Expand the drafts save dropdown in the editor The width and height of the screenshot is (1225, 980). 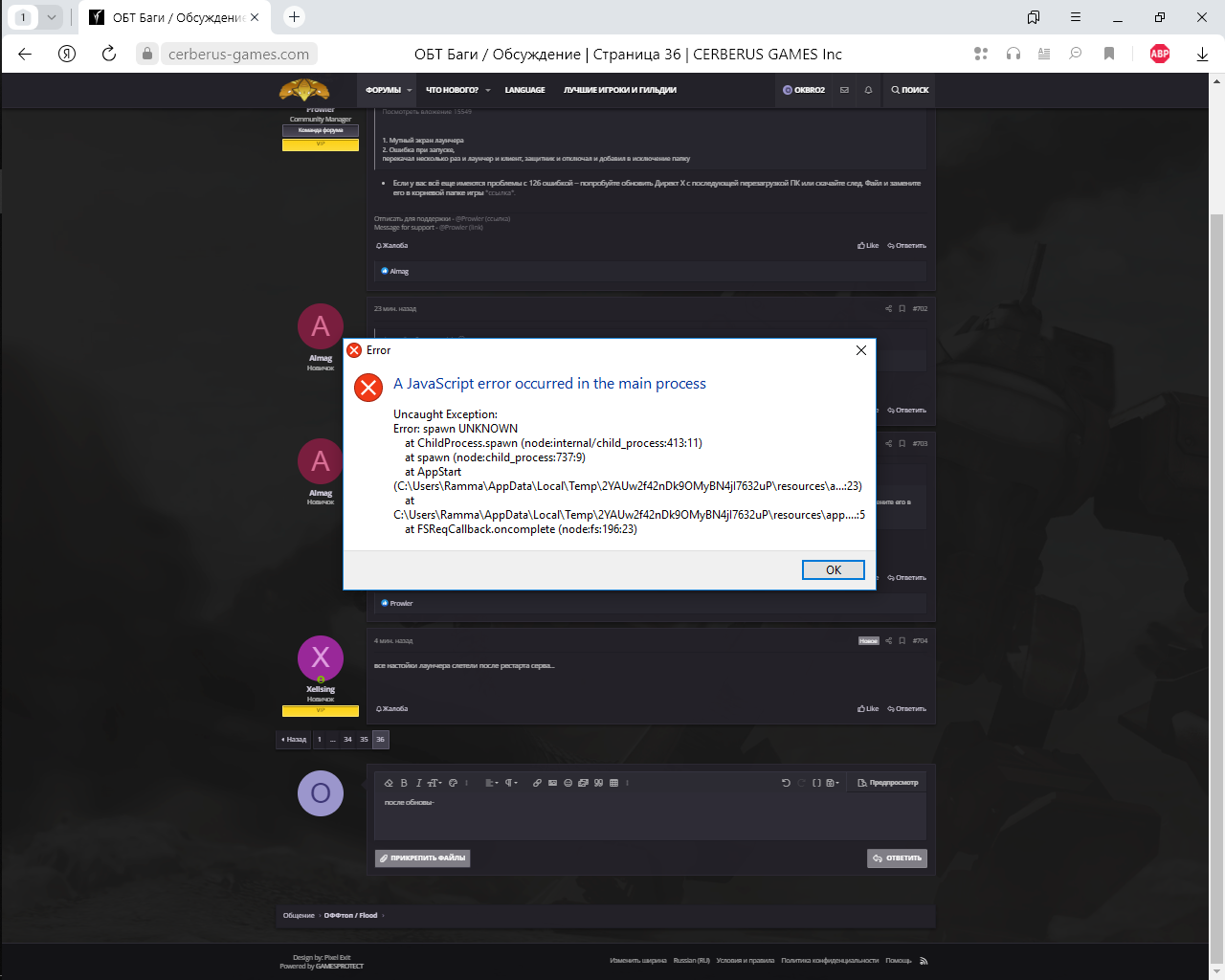pyautogui.click(x=833, y=783)
